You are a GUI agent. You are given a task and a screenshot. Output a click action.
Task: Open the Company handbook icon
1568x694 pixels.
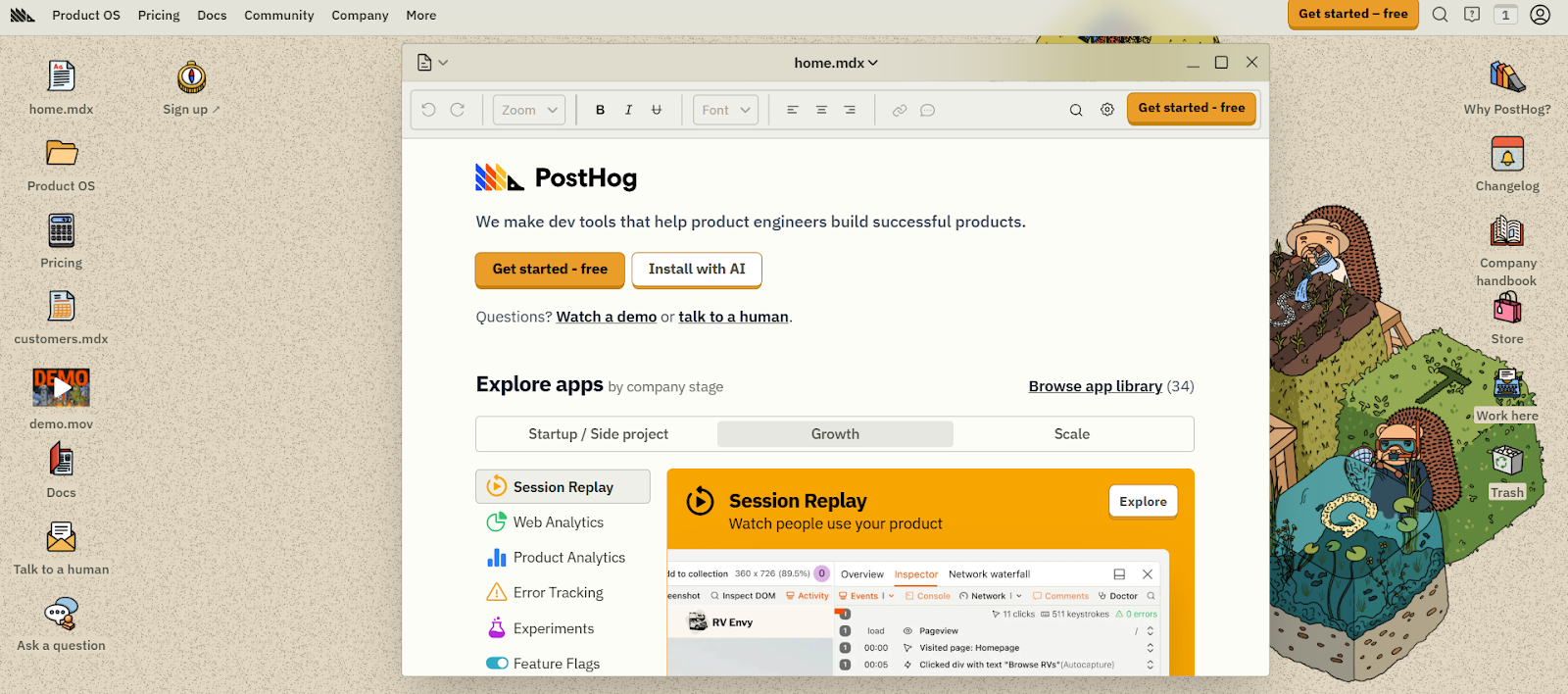pyautogui.click(x=1507, y=231)
